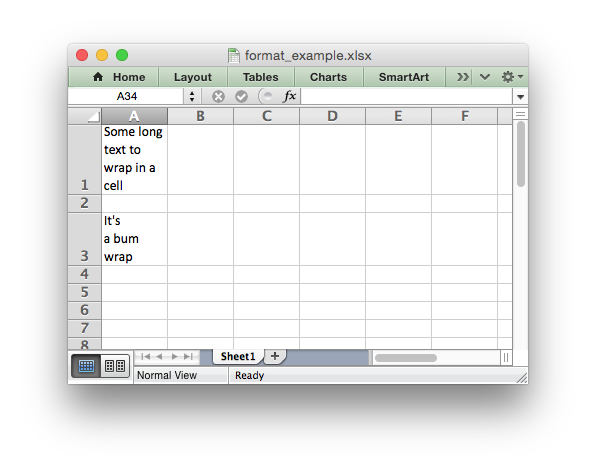Open the Charts ribbon tab
Viewport: 596px width, 476px height.
(328, 77)
